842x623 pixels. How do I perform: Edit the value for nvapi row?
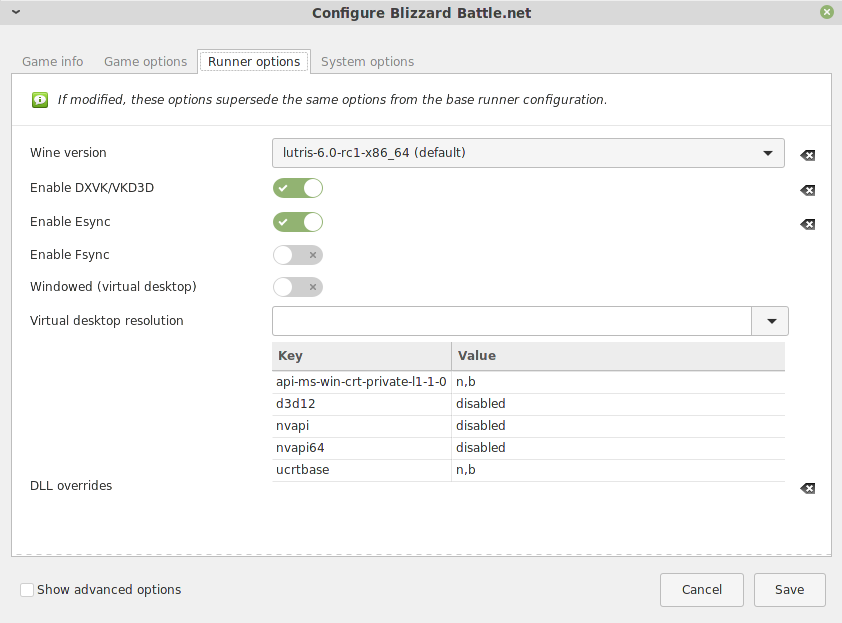[x=618, y=426]
